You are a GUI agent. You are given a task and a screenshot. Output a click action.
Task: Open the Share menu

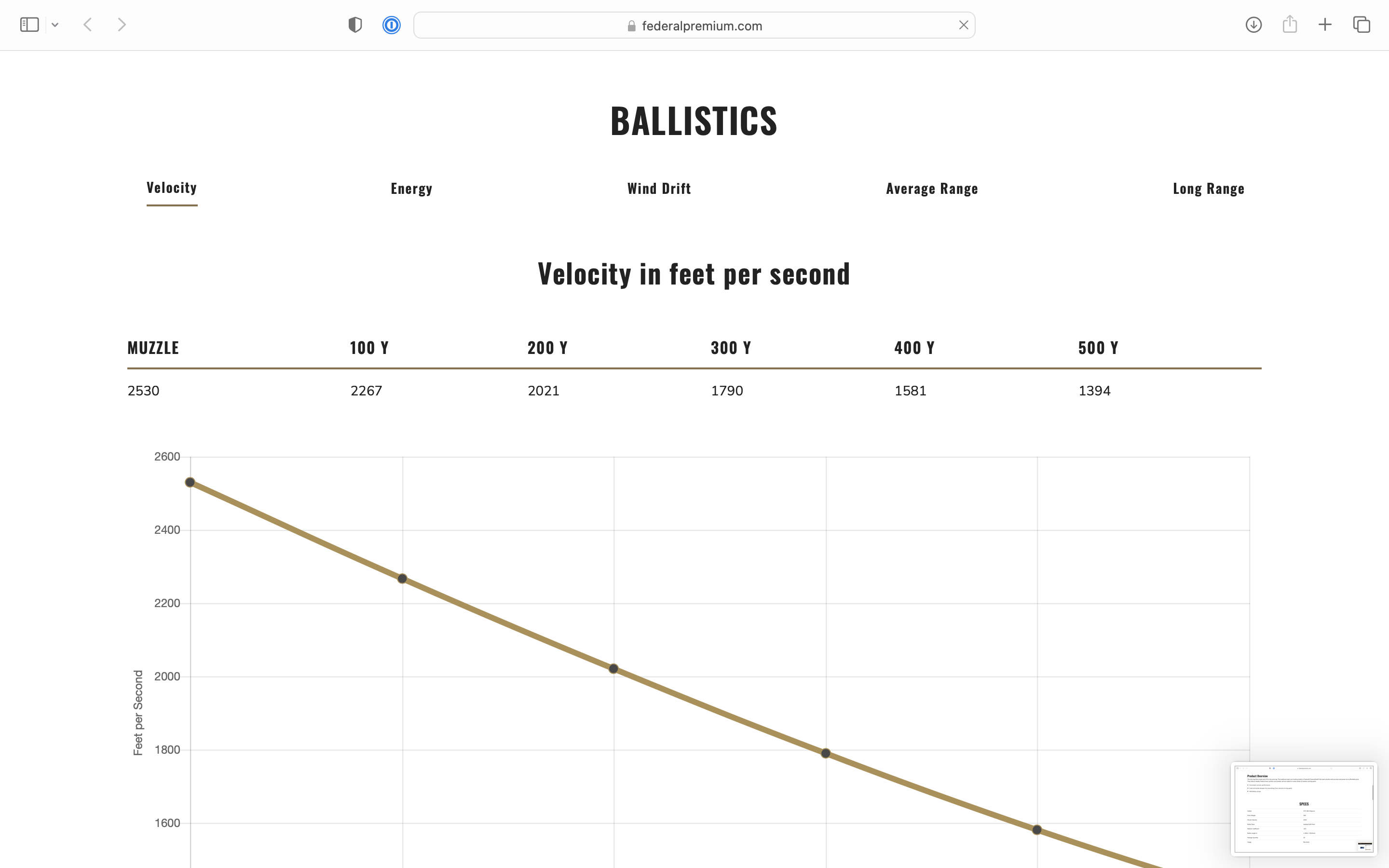click(x=1290, y=24)
